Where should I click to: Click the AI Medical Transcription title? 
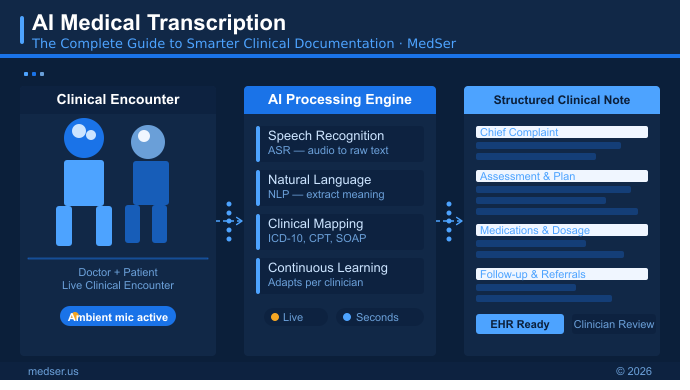tap(159, 22)
